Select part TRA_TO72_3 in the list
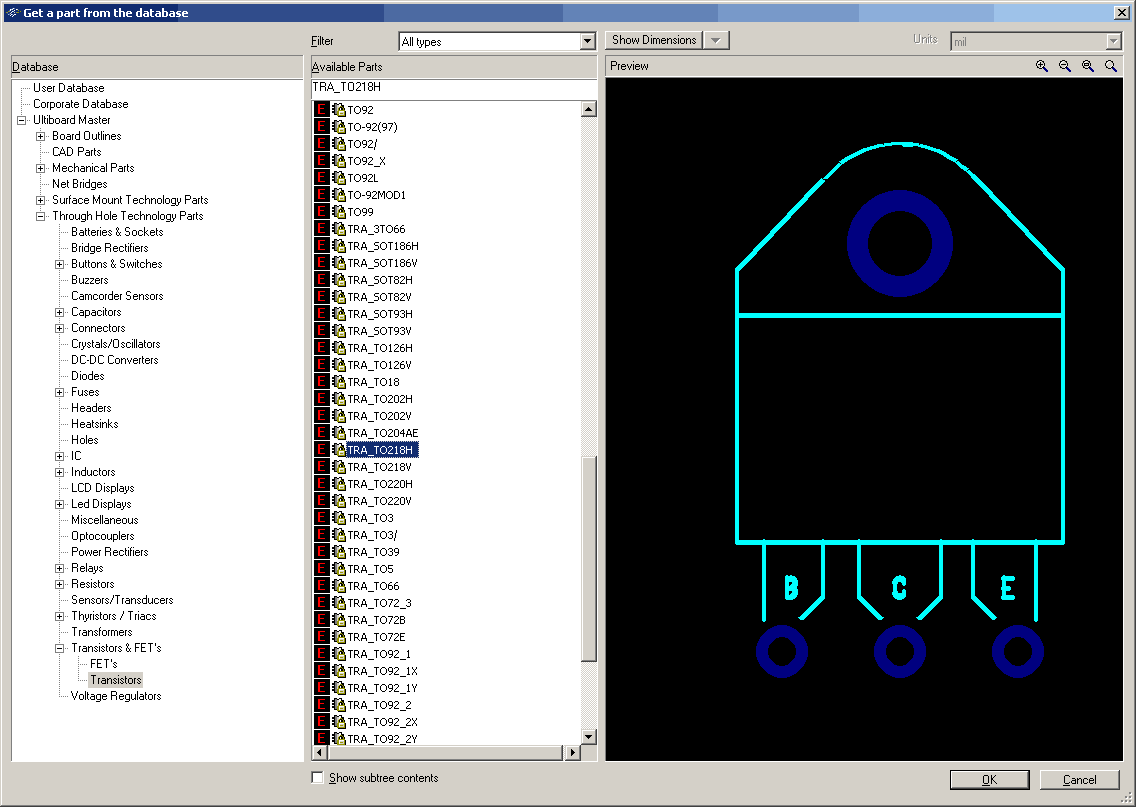Screen dimensions: 1136x807 tap(379, 603)
